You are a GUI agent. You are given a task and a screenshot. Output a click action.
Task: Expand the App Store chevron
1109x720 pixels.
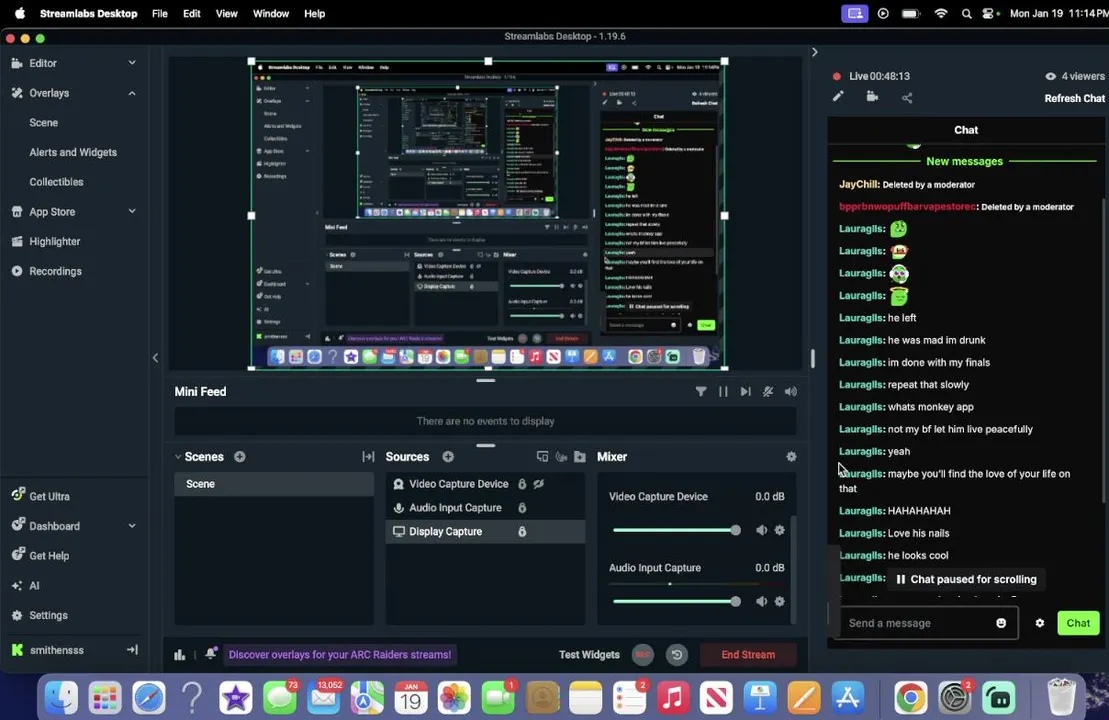point(132,211)
